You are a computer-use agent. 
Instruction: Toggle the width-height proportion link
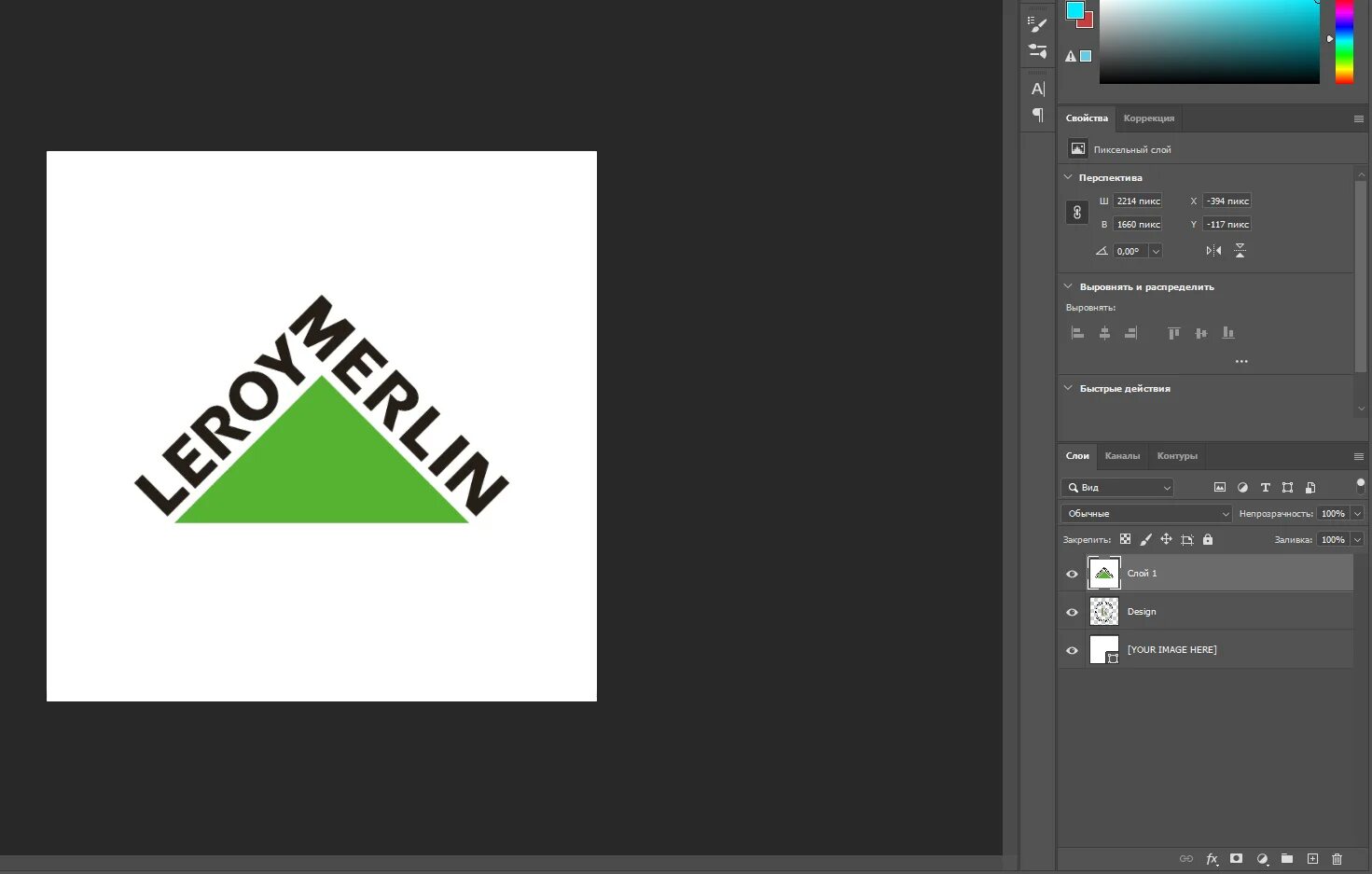coord(1077,213)
